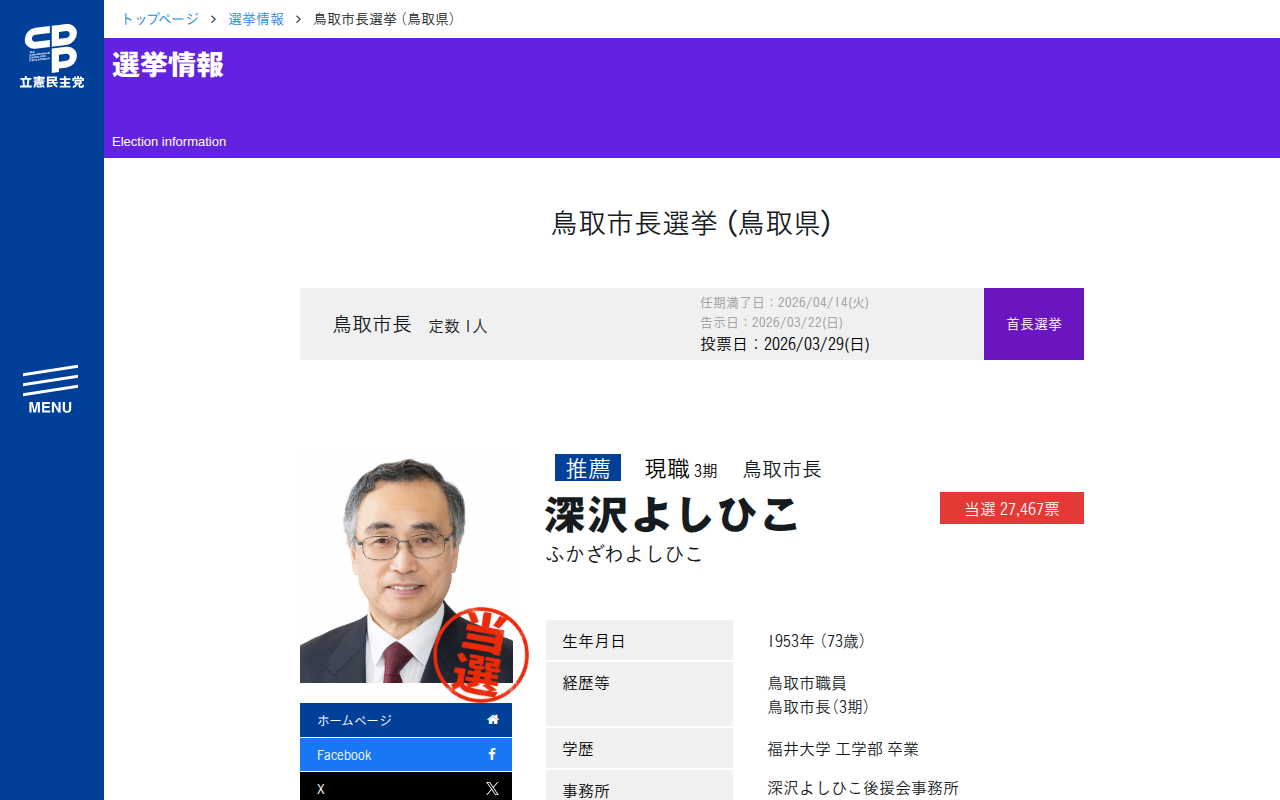Click the 1953年 (73歳) value
Viewport: 1280px width, 800px height.
click(817, 641)
